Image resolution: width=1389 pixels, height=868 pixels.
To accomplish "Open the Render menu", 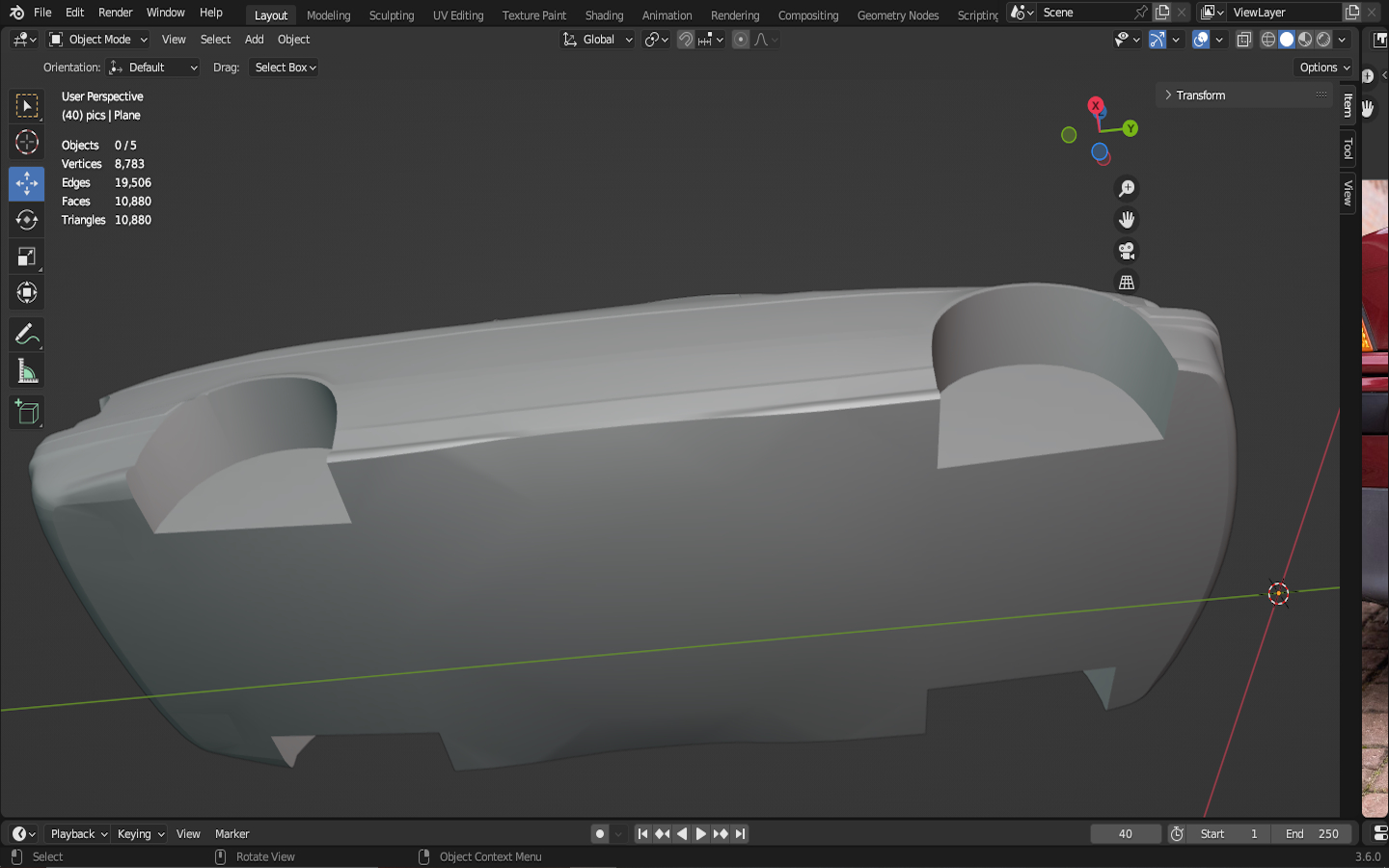I will pos(116,13).
